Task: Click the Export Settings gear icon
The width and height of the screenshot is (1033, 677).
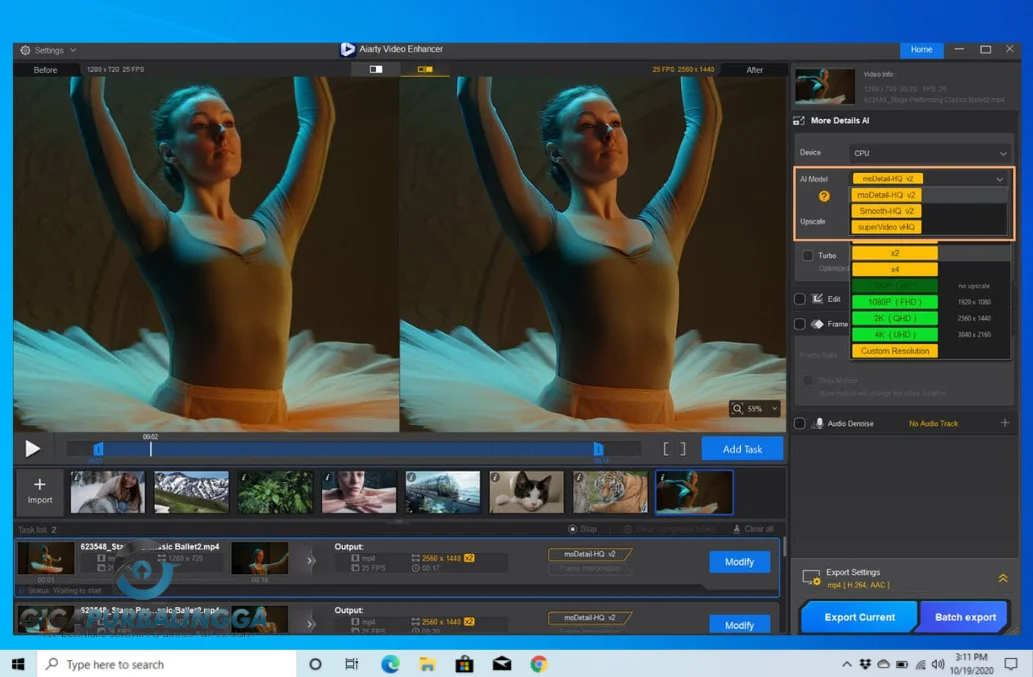Action: 811,578
